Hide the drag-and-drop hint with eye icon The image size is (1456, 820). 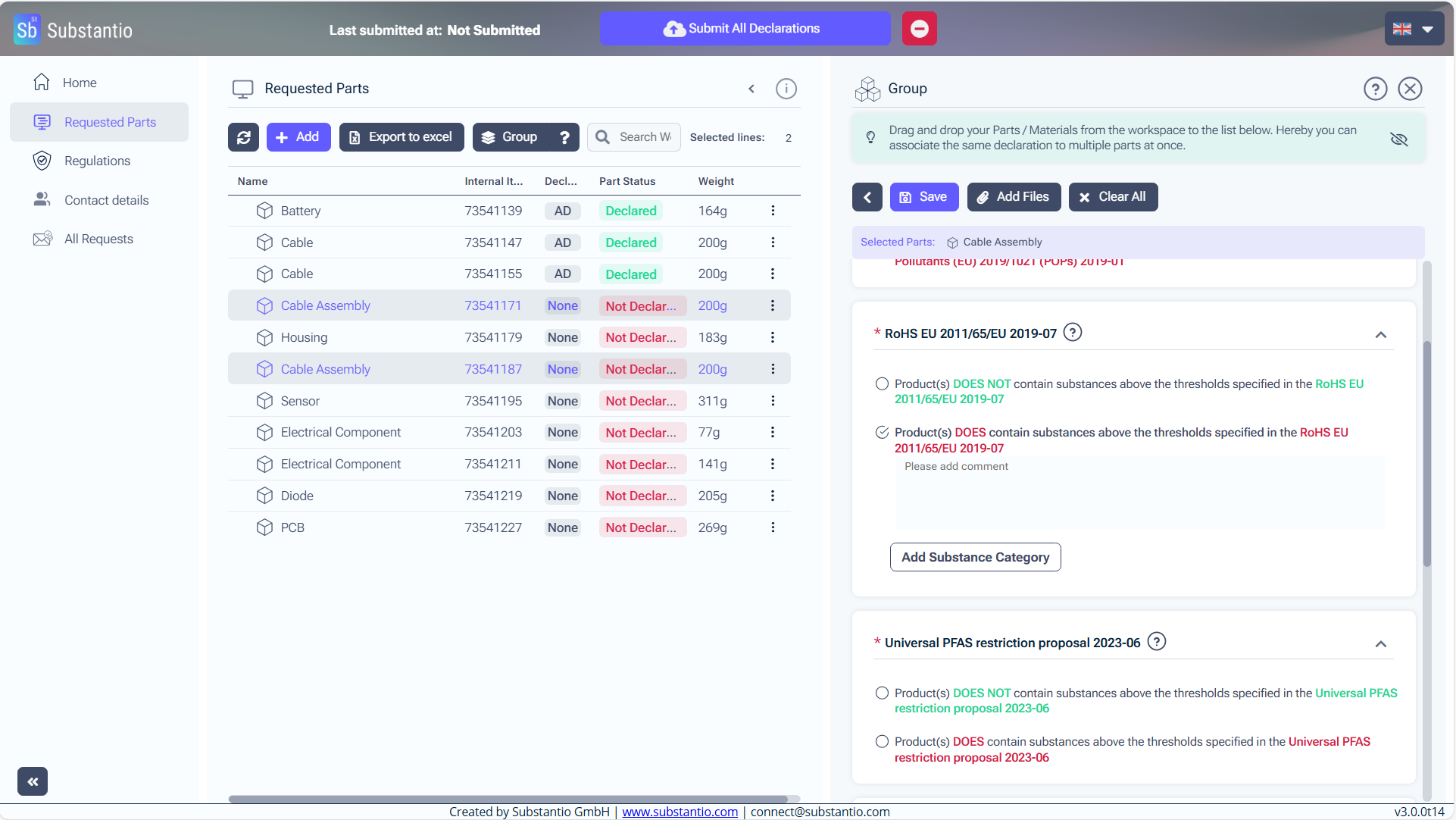(x=1398, y=139)
